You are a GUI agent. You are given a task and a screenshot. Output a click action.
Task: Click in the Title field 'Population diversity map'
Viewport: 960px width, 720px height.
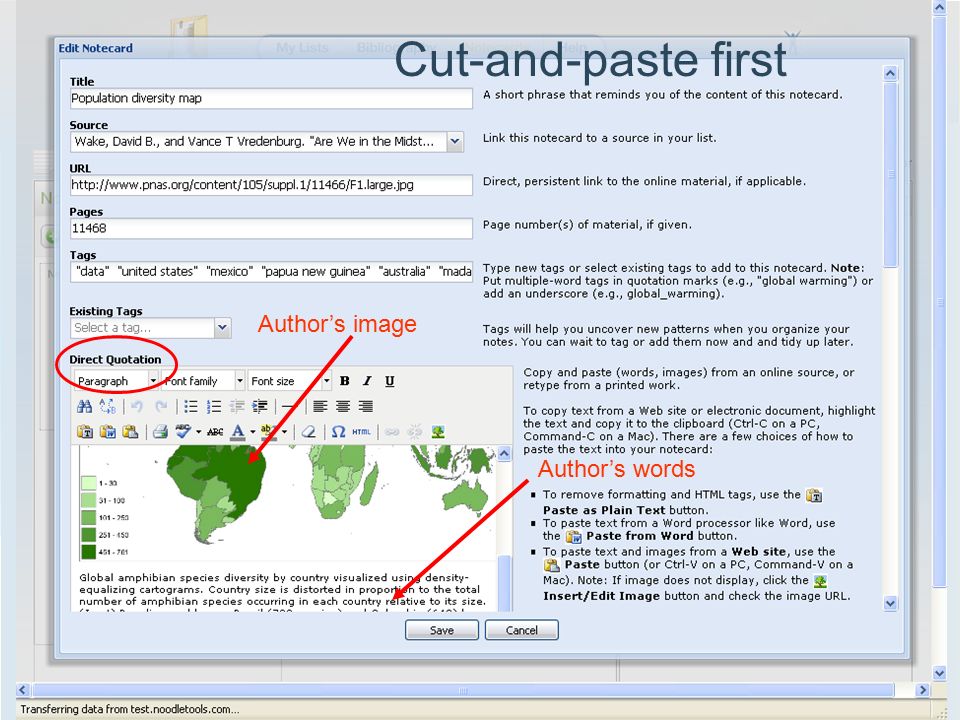tap(271, 99)
